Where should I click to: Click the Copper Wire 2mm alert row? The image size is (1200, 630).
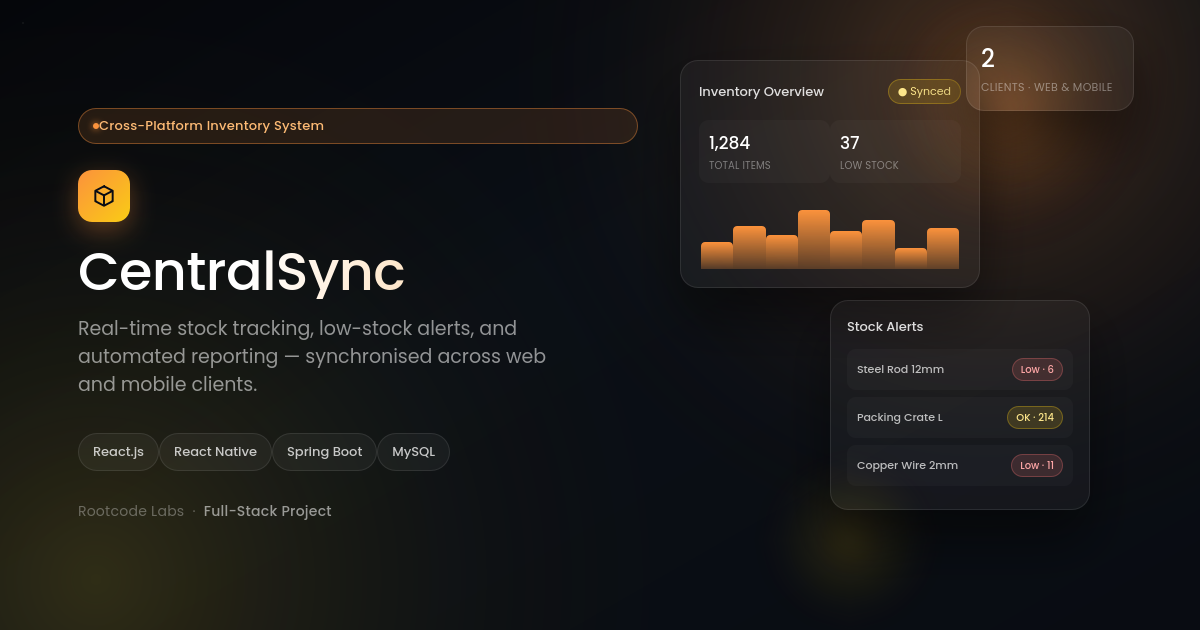coord(960,465)
